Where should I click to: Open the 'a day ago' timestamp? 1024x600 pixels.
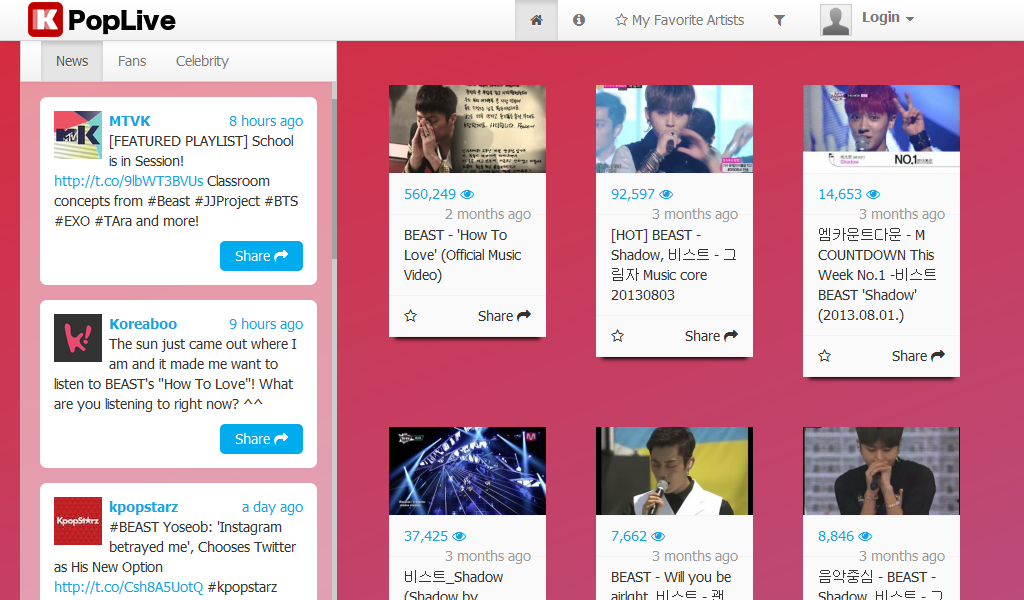[272, 507]
